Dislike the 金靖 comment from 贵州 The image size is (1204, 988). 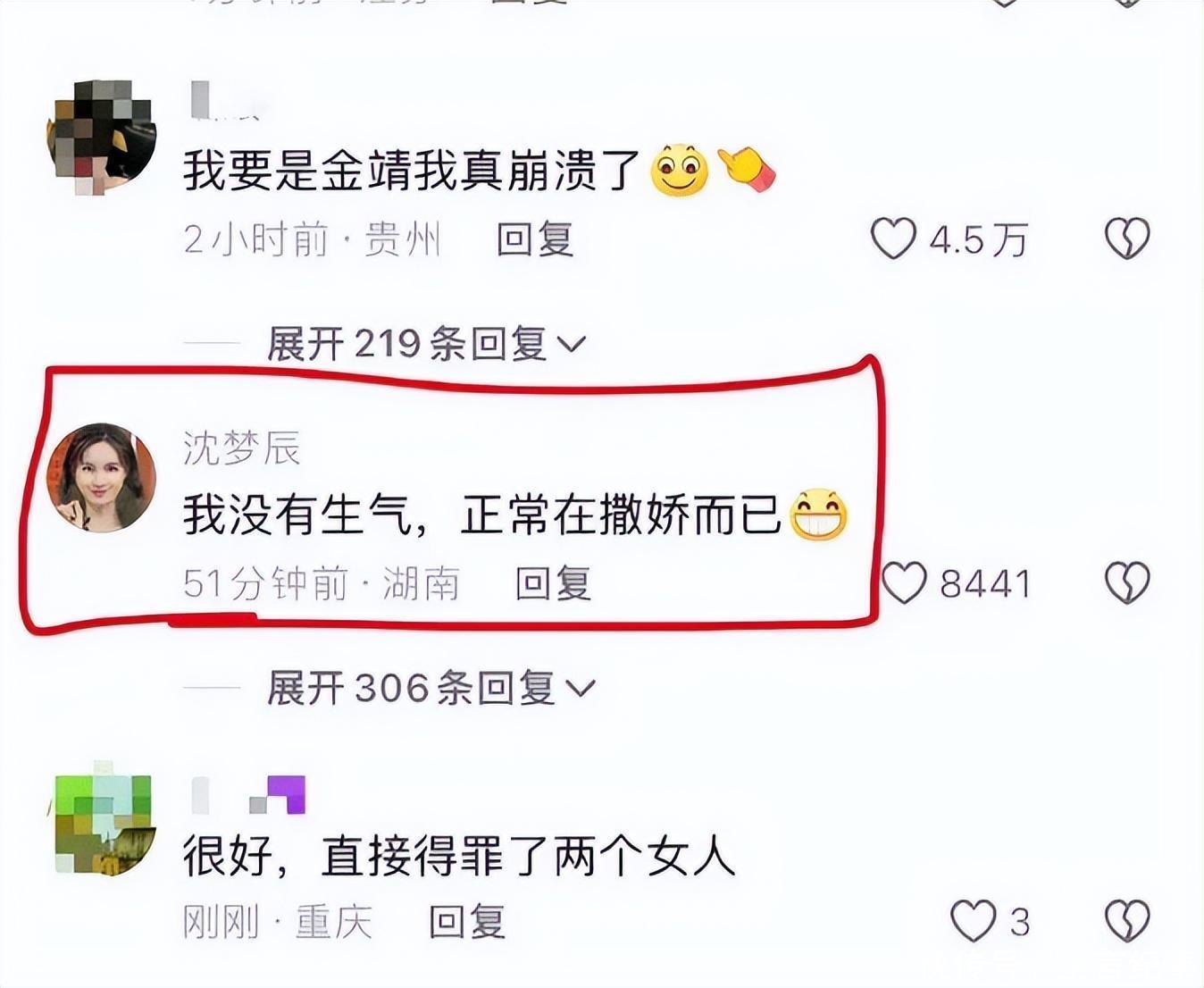coord(1127,239)
